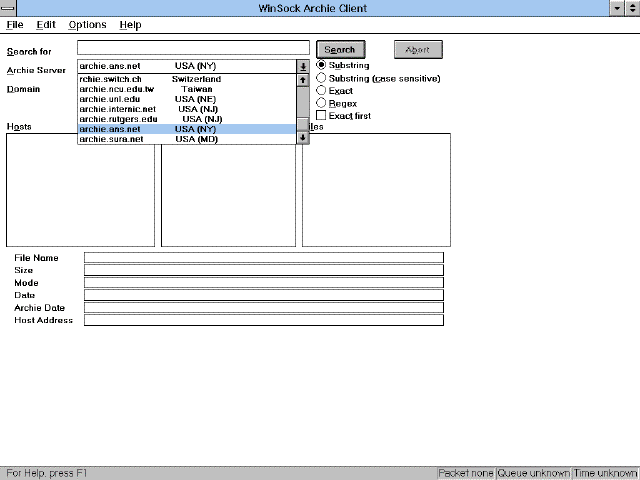Click the Host Address field

[264, 320]
